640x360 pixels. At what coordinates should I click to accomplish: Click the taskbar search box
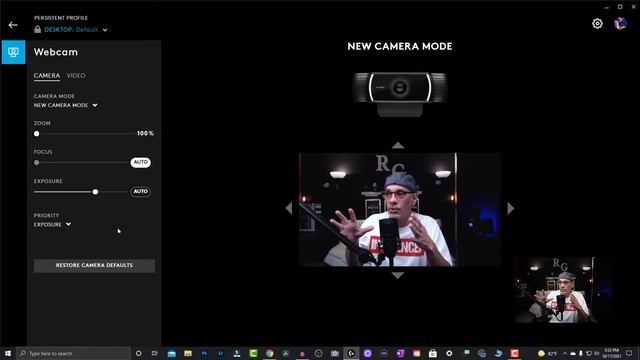point(73,353)
